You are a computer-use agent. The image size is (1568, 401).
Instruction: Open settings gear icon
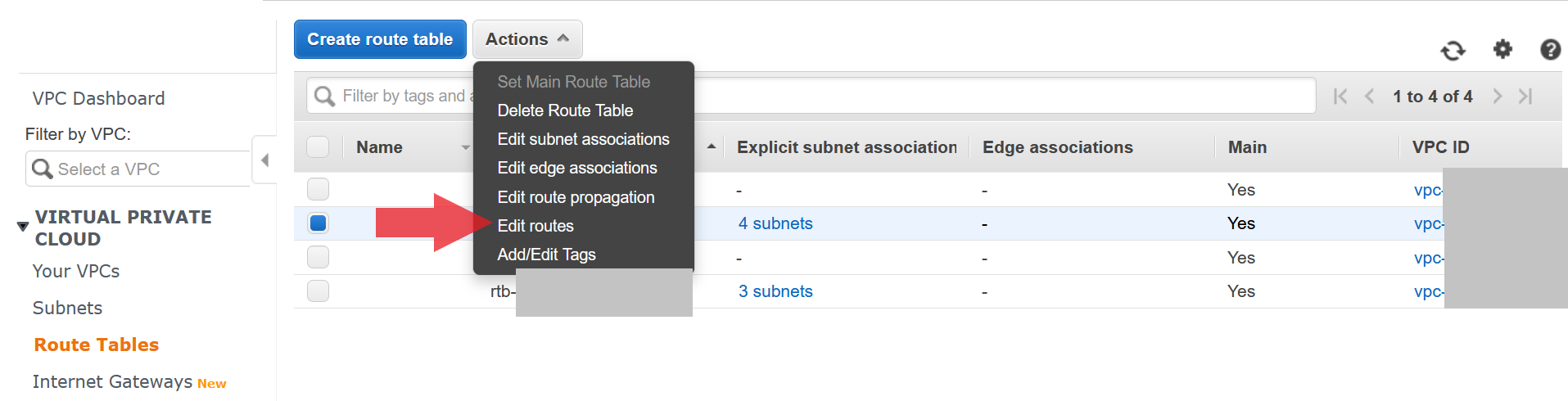tap(1502, 49)
